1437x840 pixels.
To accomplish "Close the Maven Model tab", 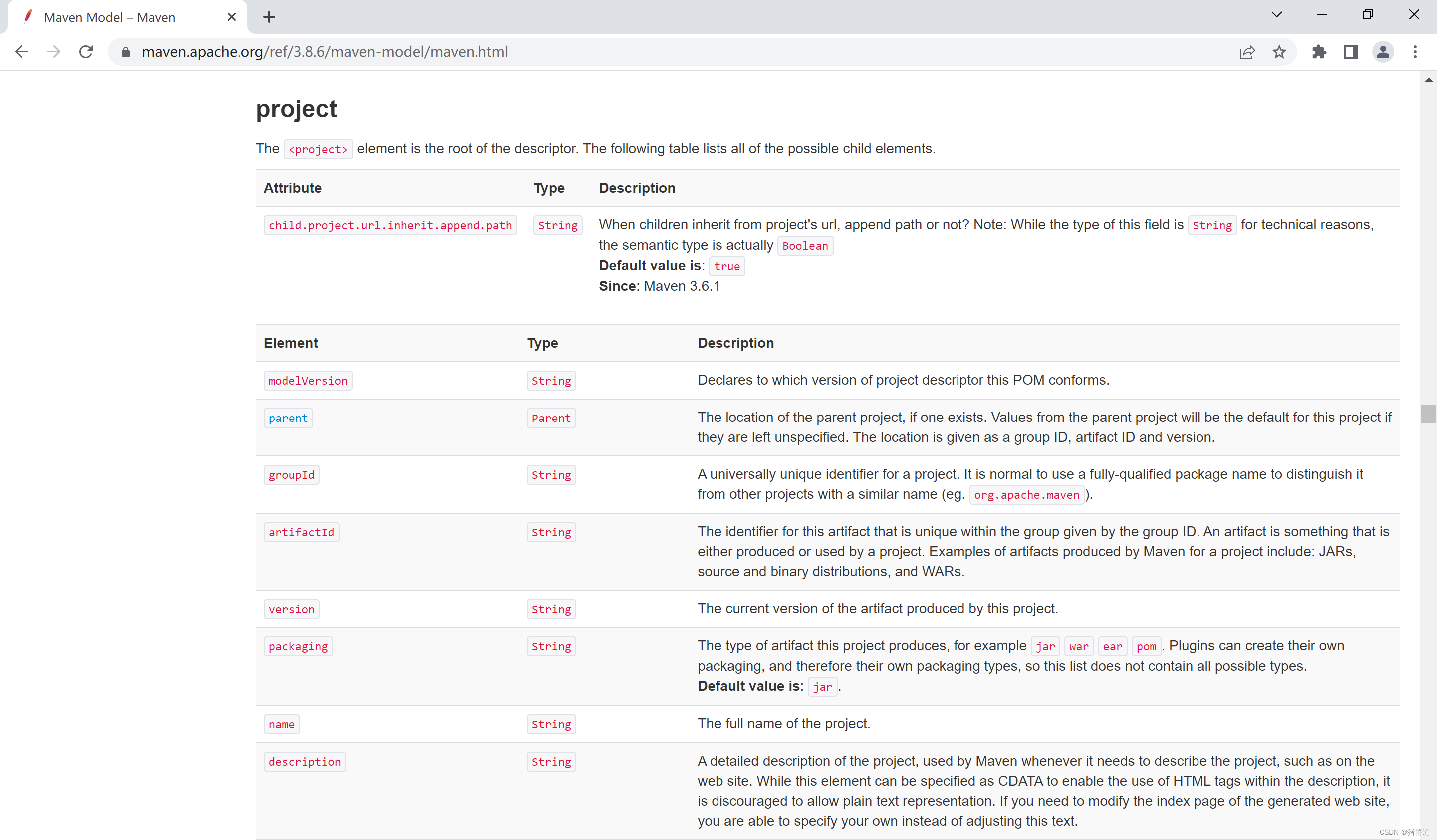I will [232, 17].
